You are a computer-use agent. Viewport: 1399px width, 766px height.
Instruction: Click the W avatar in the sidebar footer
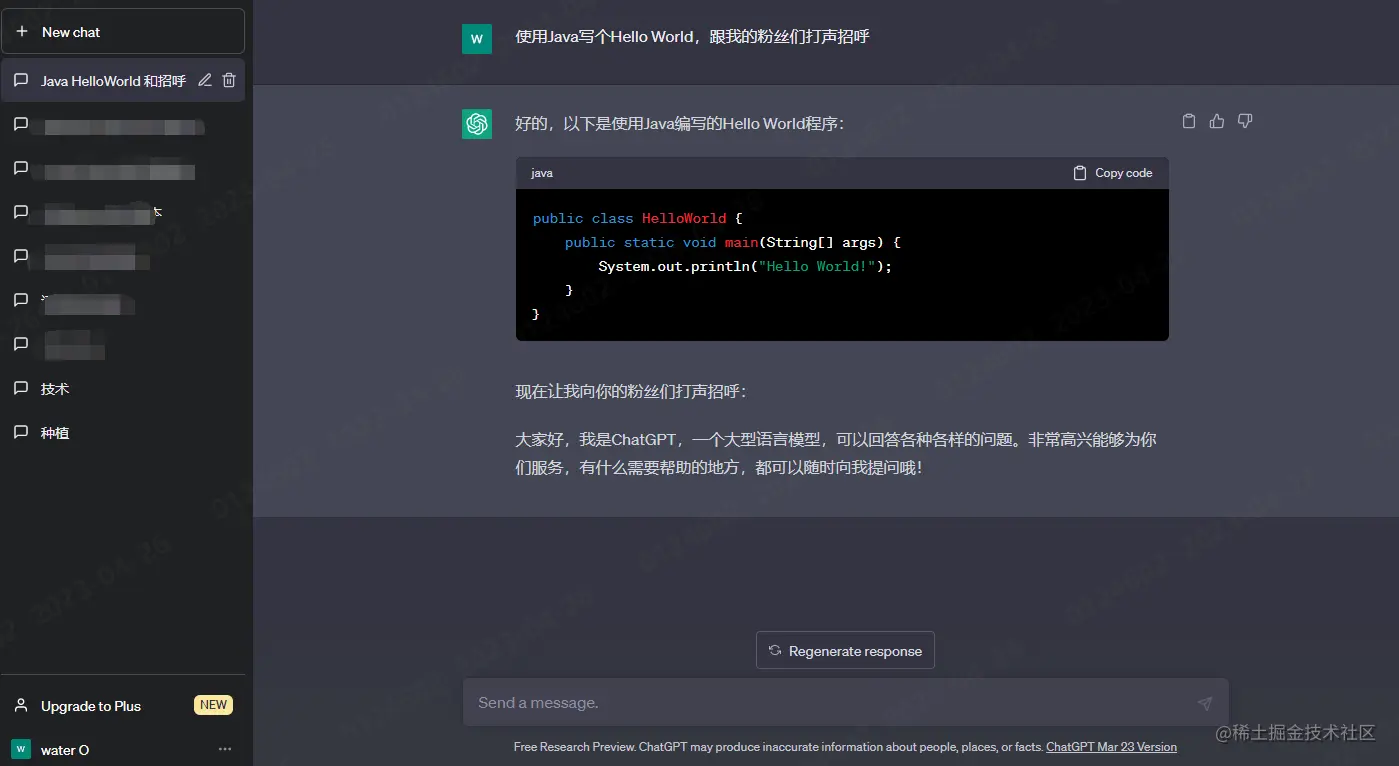coord(20,749)
